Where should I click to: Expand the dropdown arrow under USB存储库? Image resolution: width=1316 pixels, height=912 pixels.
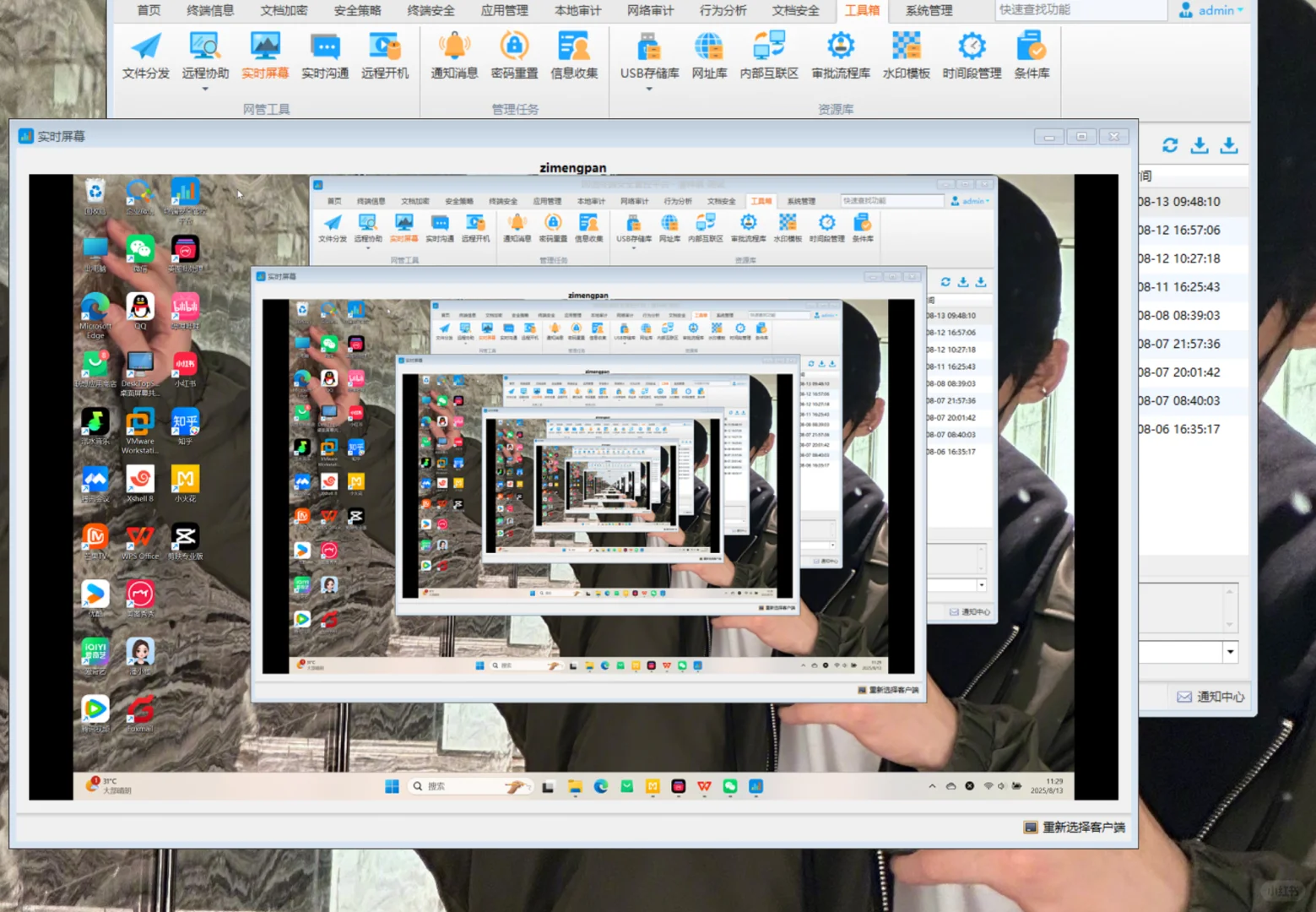point(649,89)
